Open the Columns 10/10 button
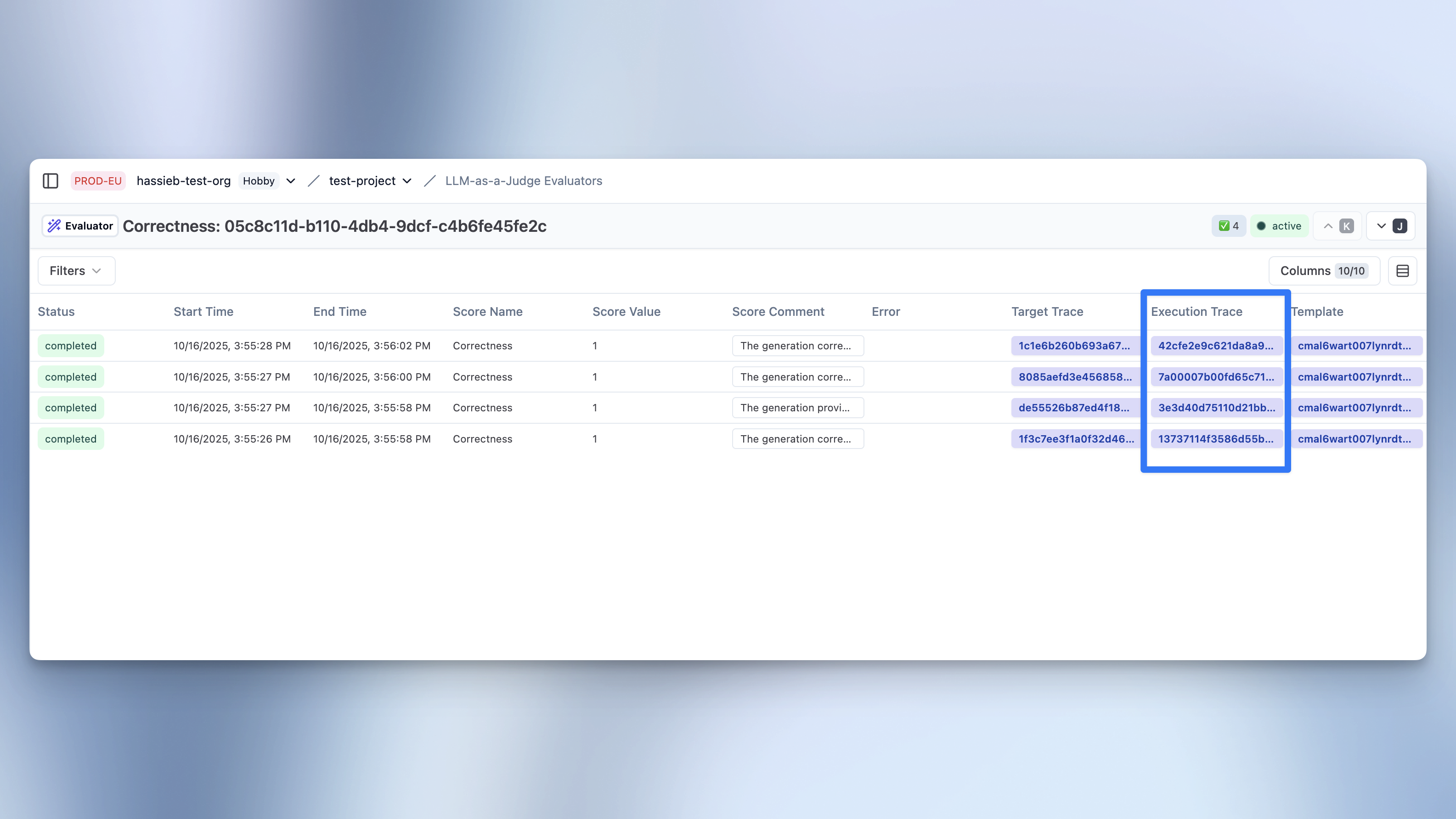Viewport: 1456px width, 819px height. [1323, 270]
